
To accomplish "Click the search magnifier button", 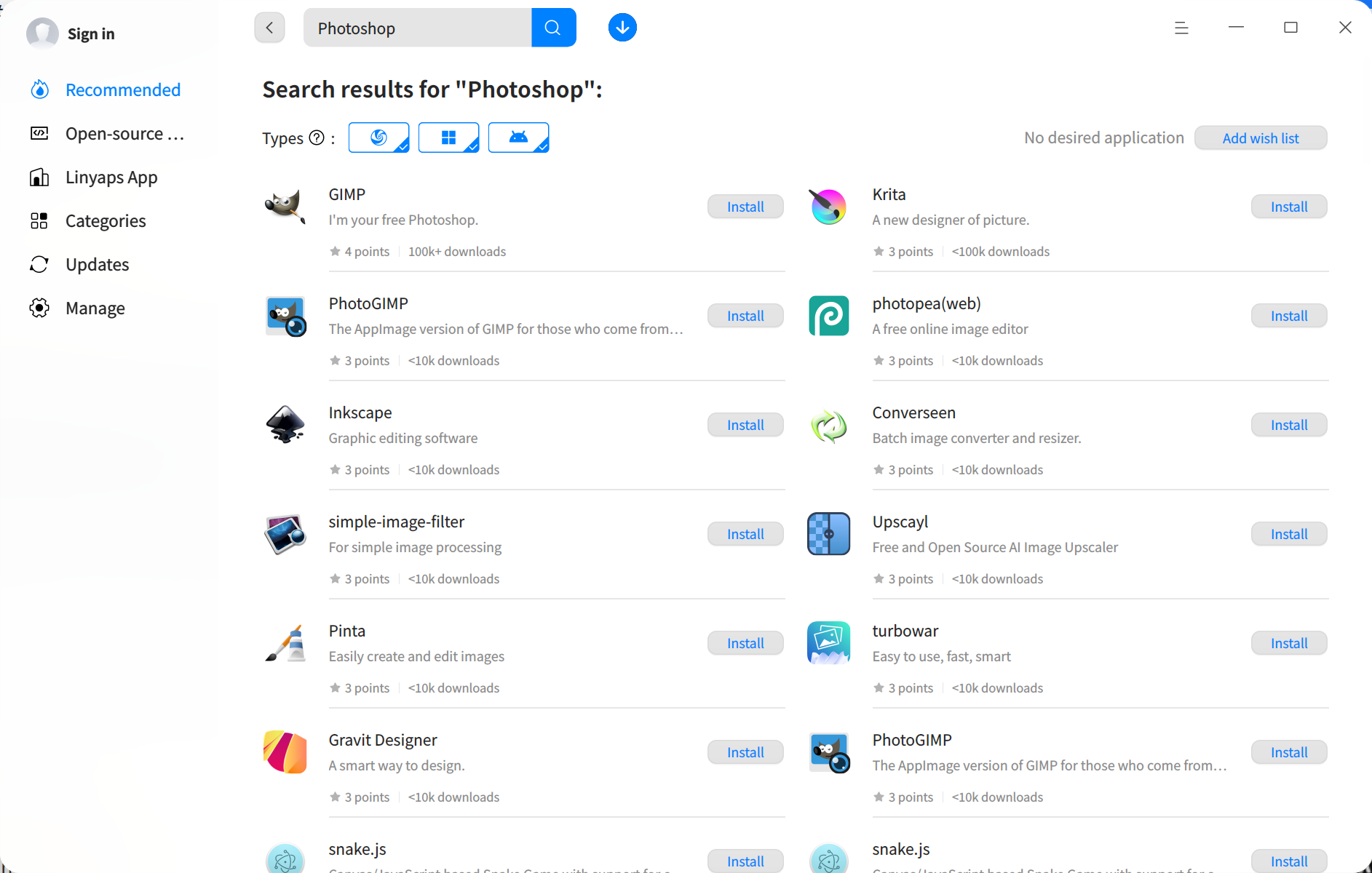I will click(553, 28).
